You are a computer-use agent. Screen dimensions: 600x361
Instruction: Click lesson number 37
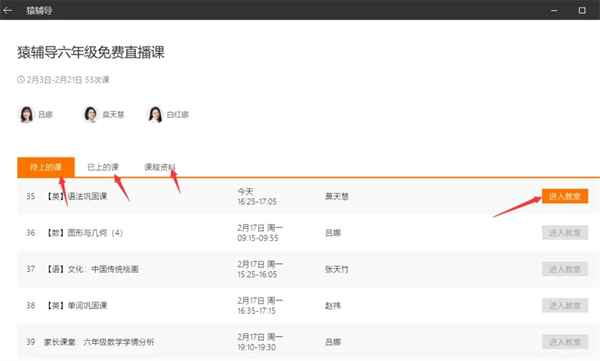point(31,269)
